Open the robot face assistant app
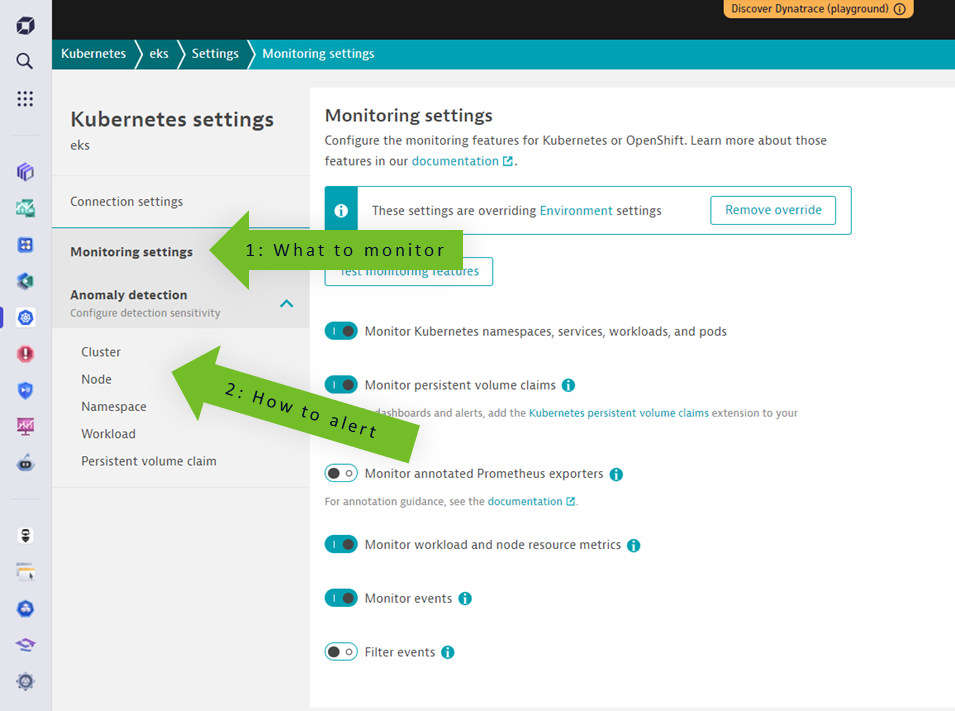The height and width of the screenshot is (711, 955). pos(25,463)
